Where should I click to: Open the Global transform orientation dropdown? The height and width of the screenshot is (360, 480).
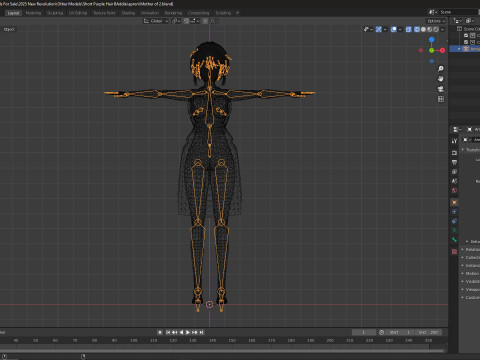(x=156, y=21)
